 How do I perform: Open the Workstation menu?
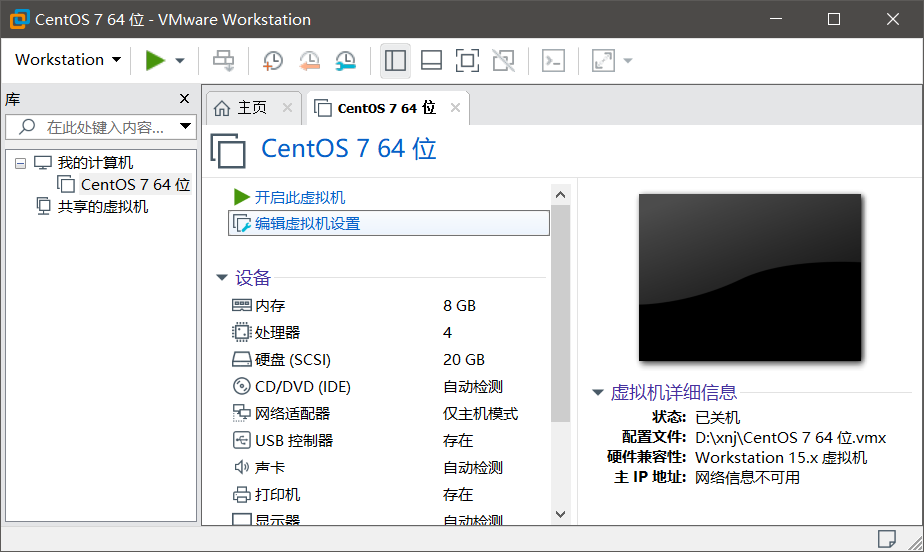click(68, 60)
